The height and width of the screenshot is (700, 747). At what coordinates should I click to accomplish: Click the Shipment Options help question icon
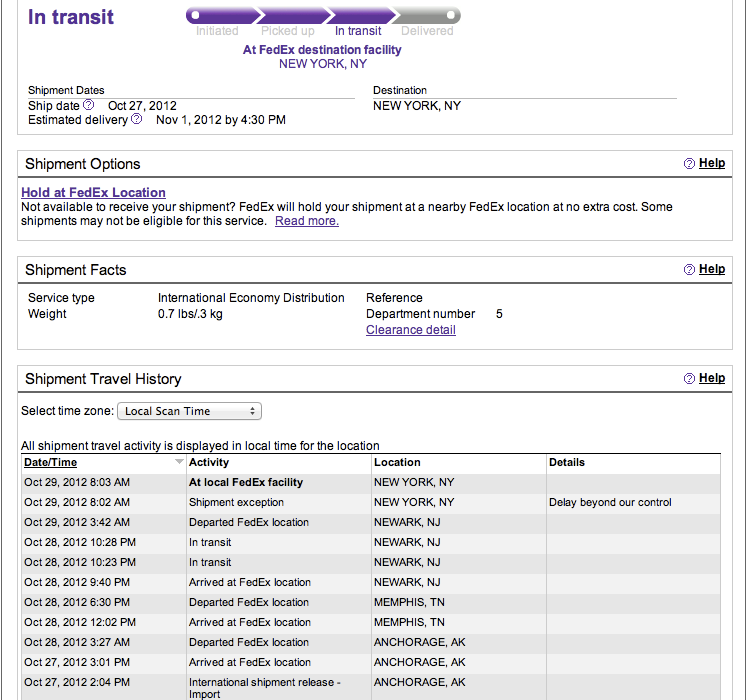689,163
